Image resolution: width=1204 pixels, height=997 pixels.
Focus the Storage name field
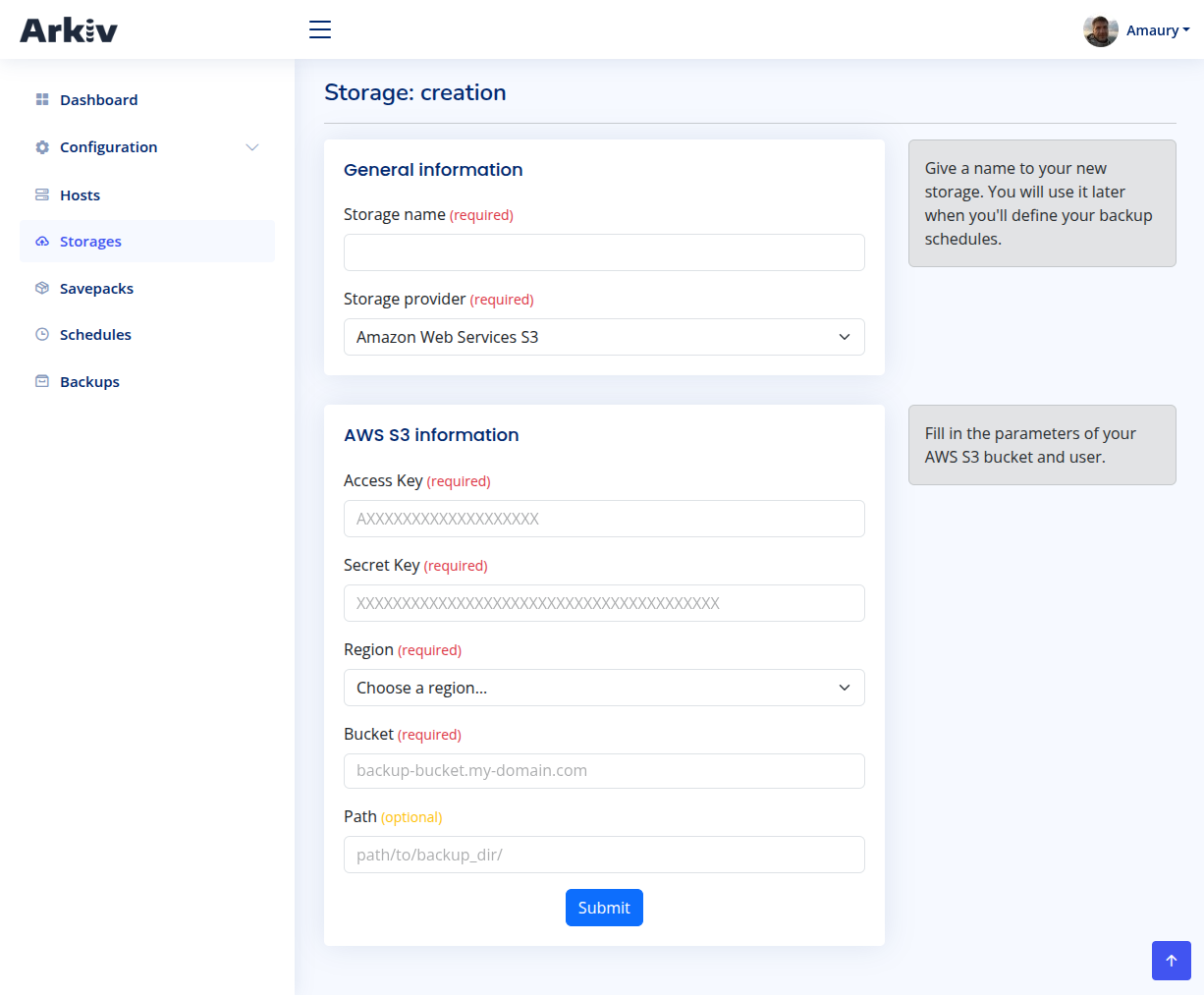click(x=604, y=252)
